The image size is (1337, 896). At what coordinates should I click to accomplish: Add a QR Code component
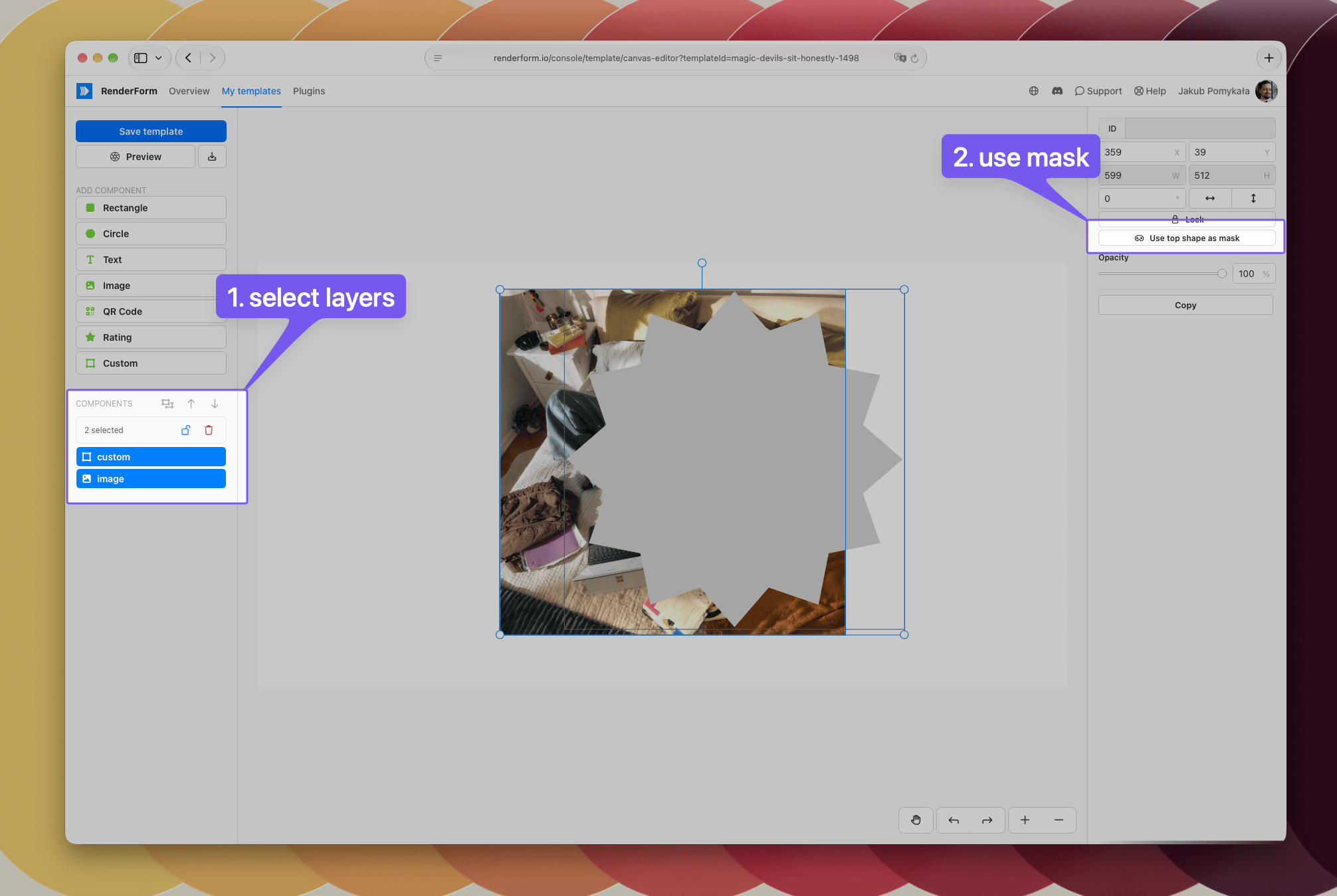[x=151, y=312]
